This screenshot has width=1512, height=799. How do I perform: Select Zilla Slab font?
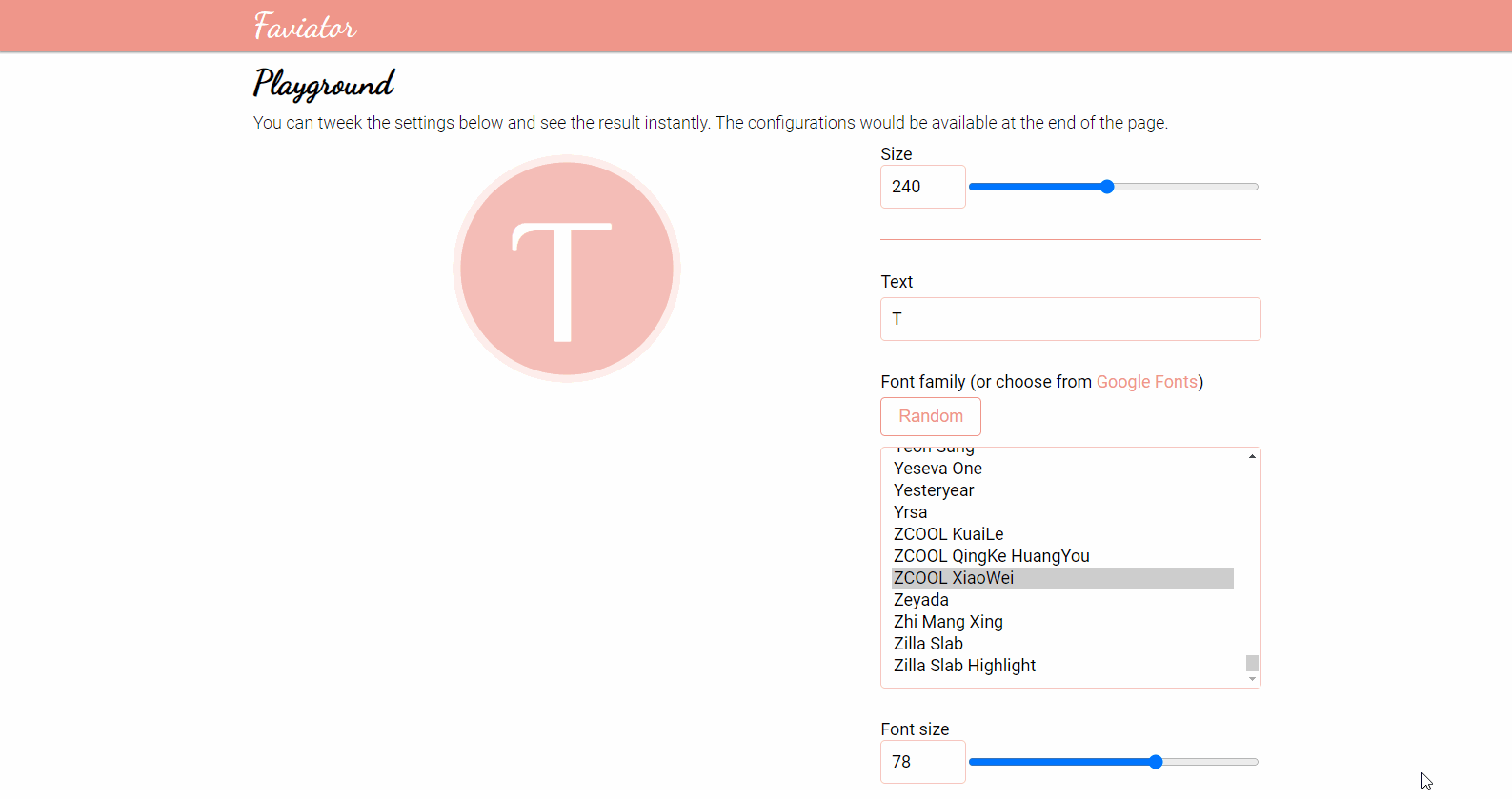(1062, 644)
